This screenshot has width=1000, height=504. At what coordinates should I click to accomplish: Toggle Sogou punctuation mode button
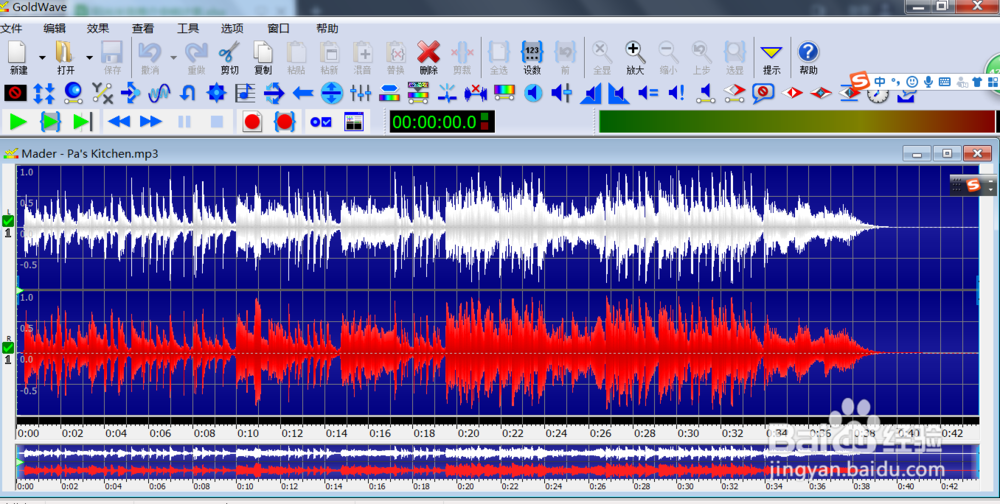[895, 82]
